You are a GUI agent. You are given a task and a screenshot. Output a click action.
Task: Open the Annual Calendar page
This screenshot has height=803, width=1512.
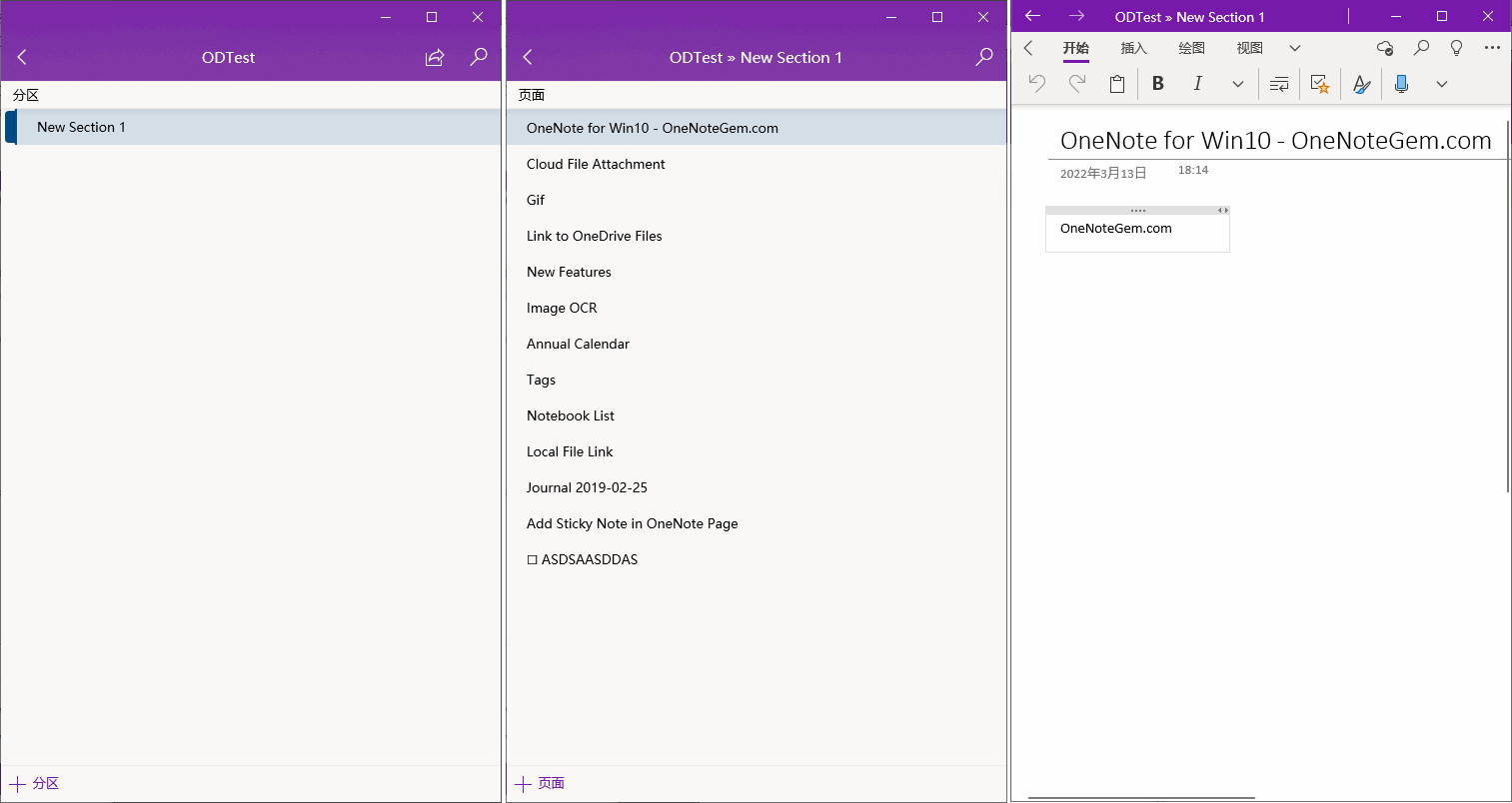[x=756, y=344]
